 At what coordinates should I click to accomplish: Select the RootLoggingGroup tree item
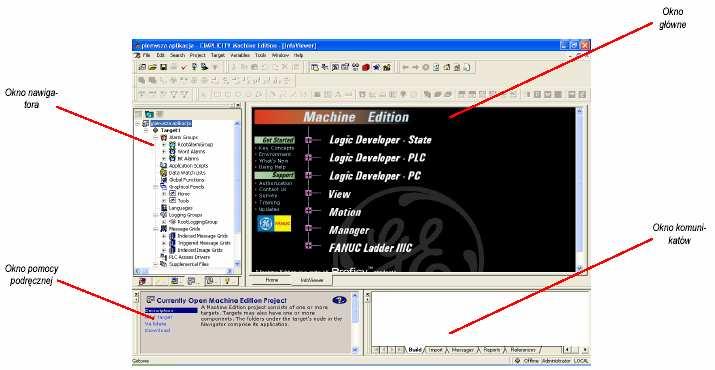pos(197,222)
